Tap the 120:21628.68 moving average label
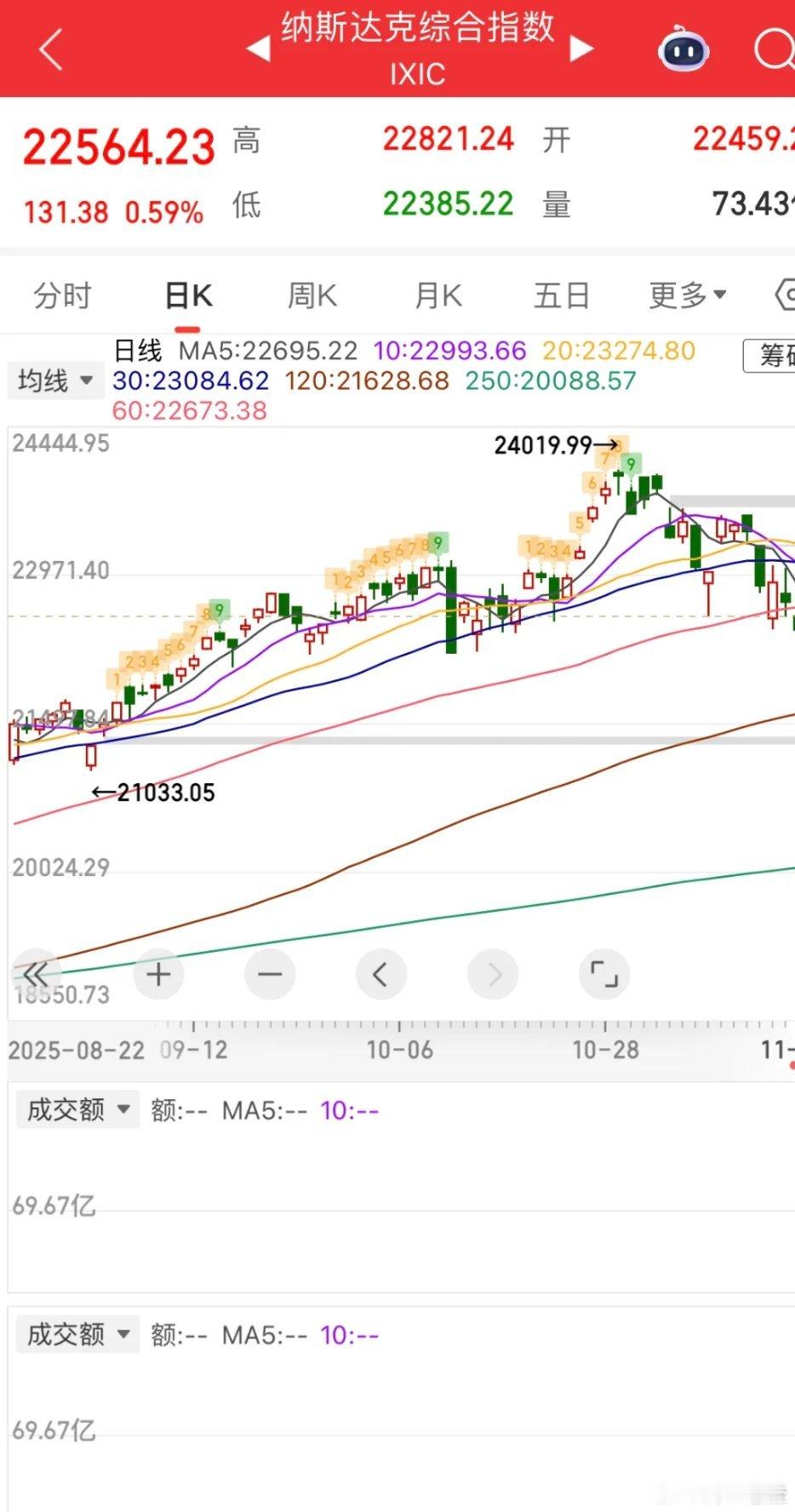Viewport: 795px width, 1512px height. point(367,381)
